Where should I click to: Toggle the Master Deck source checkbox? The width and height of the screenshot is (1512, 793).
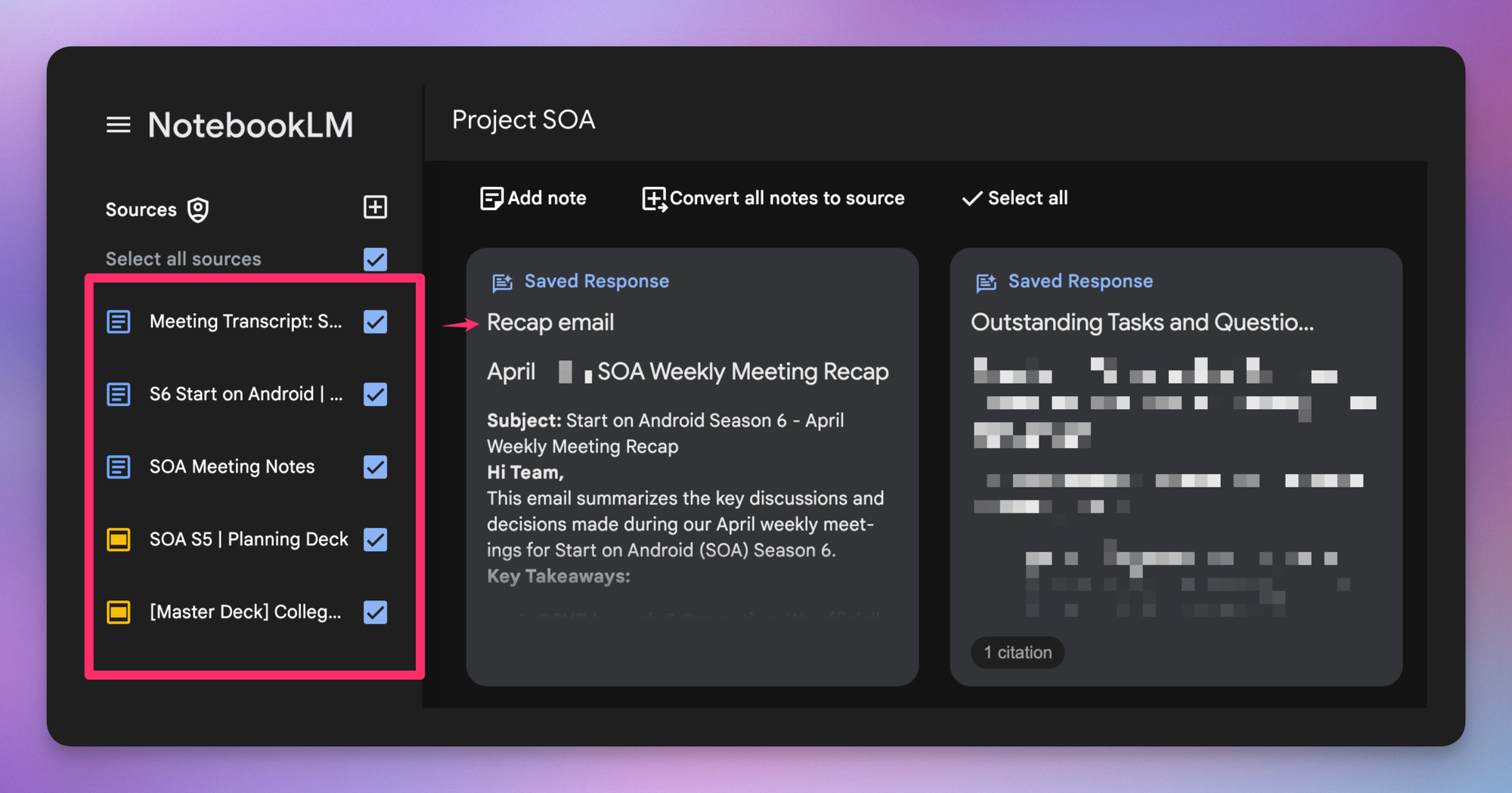coord(375,612)
